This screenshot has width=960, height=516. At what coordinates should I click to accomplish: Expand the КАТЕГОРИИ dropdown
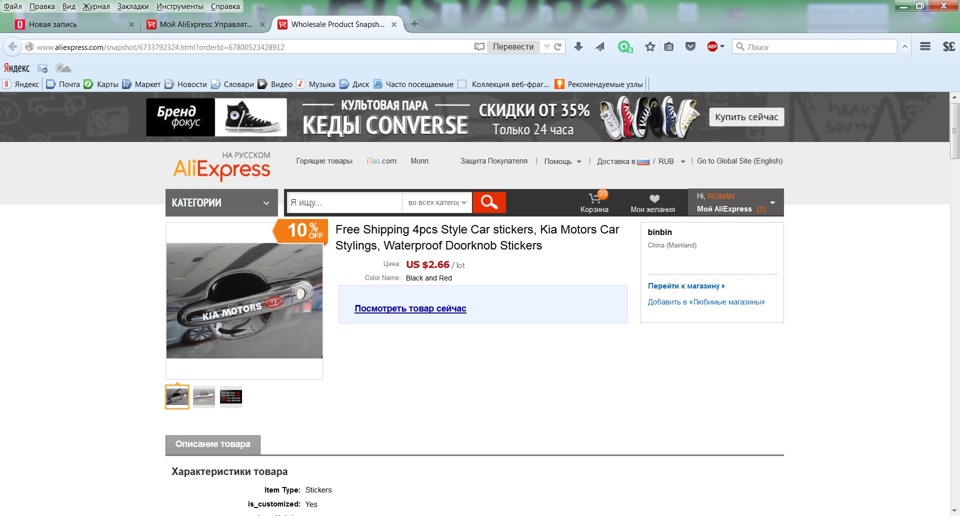click(221, 203)
